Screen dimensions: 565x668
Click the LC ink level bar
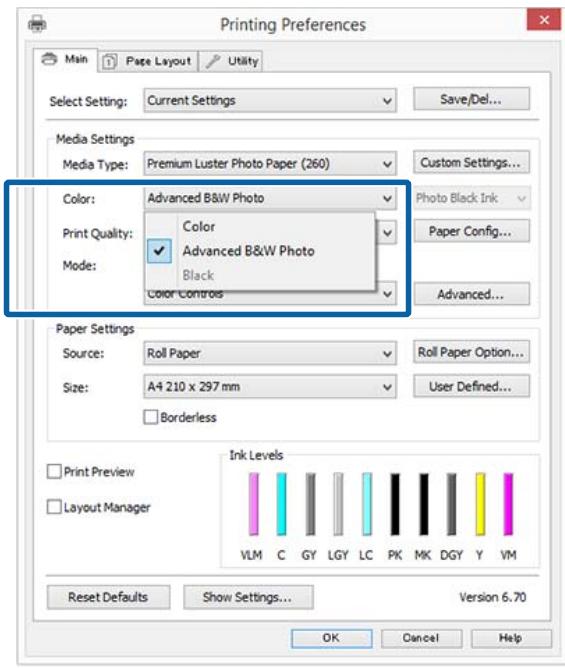click(366, 504)
